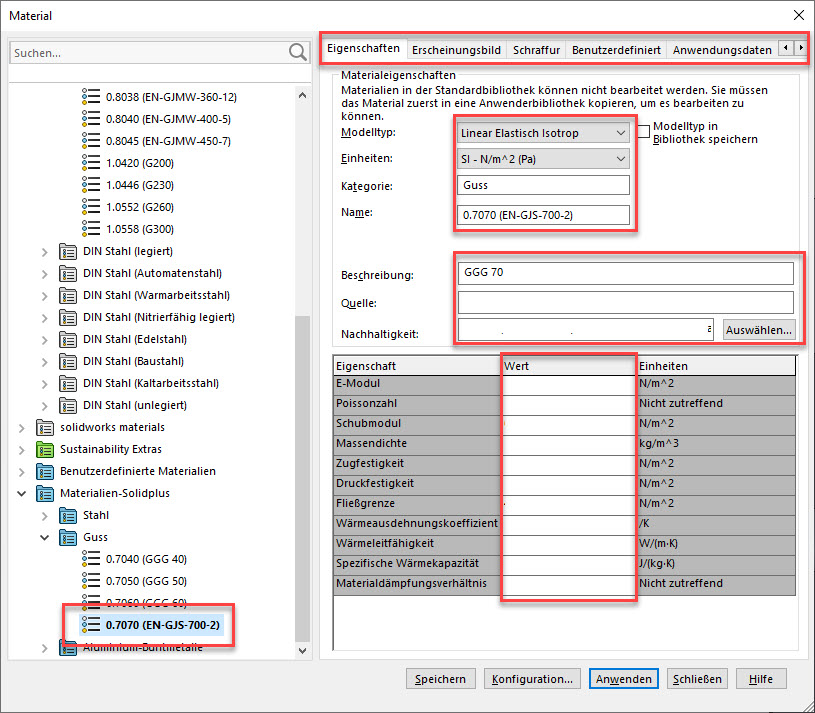This screenshot has width=815, height=713.
Task: Click the search magnifier icon
Action: [297, 52]
